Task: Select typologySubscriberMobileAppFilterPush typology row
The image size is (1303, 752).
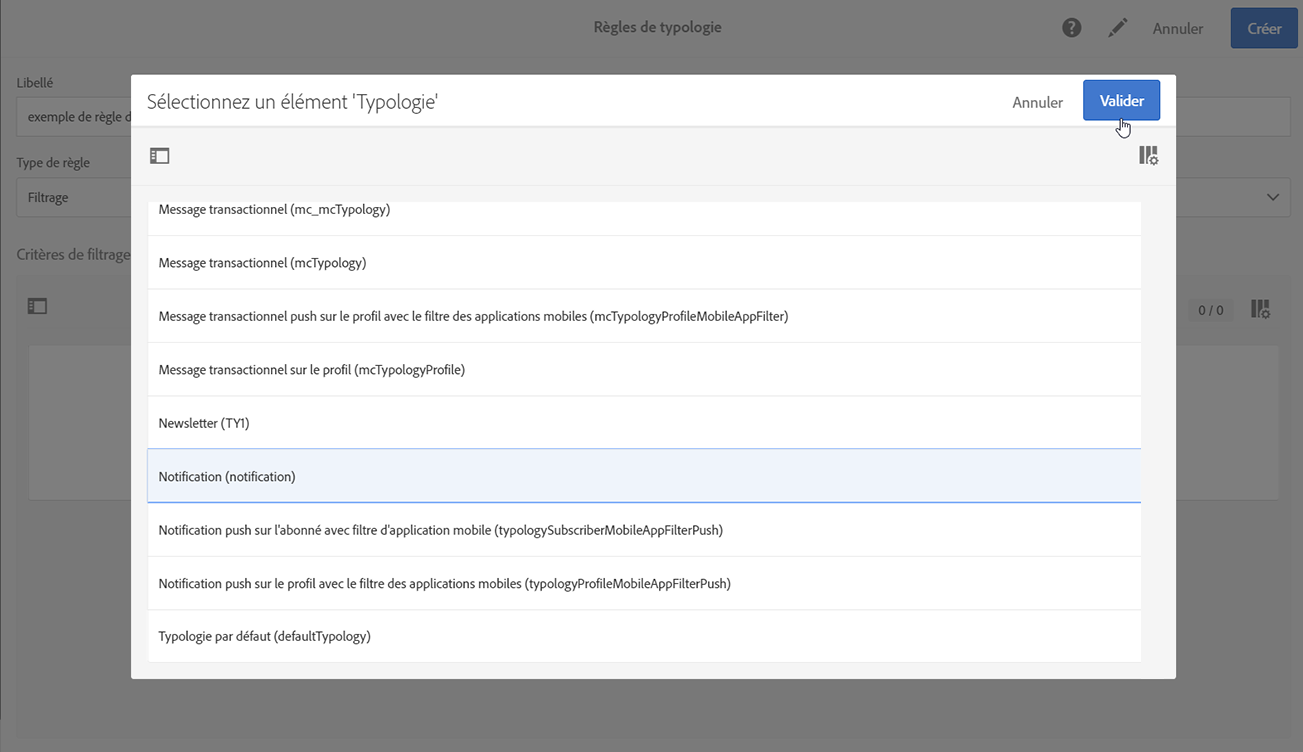Action: [x=440, y=530]
